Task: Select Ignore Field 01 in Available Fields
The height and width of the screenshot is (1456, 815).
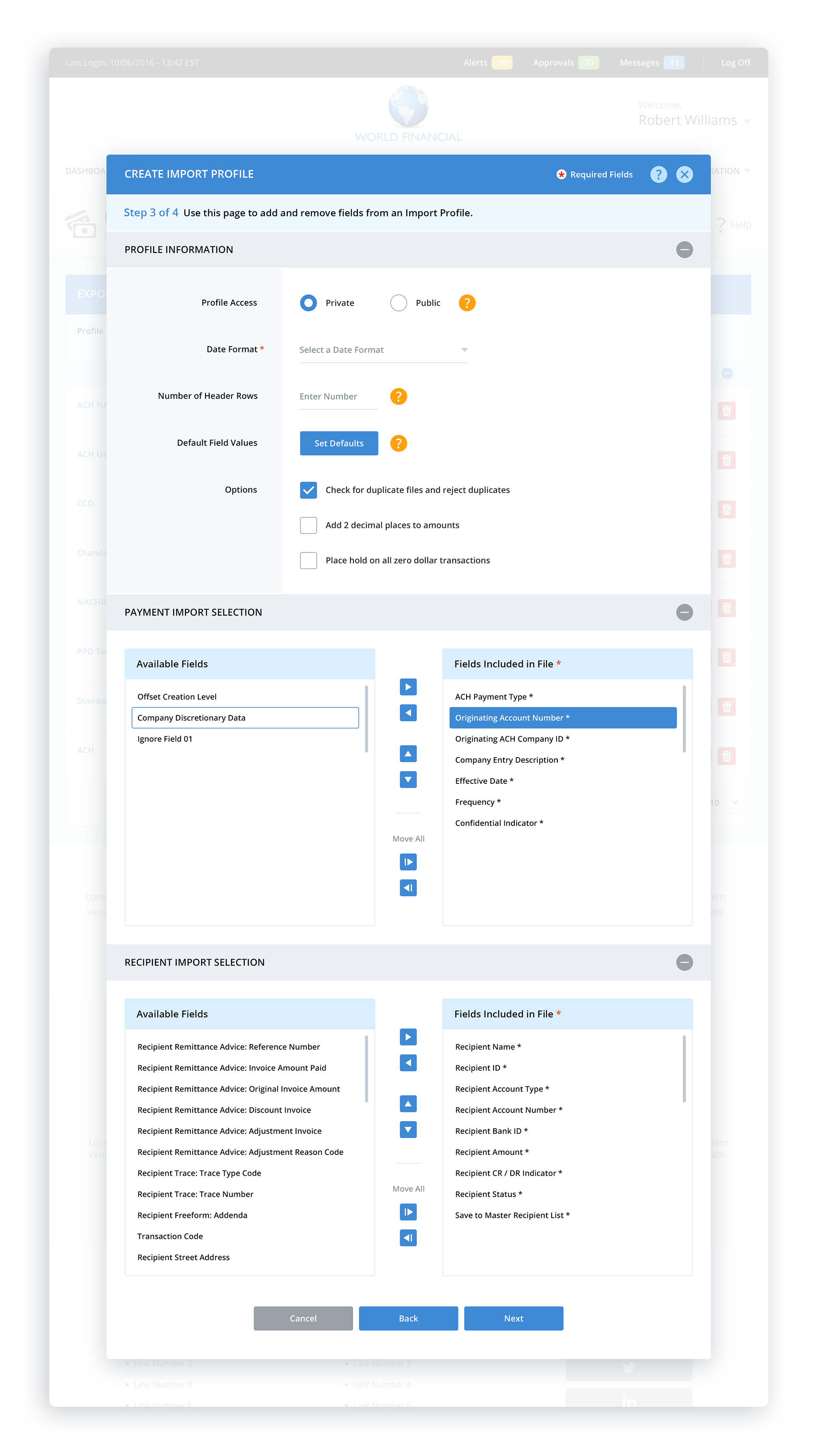Action: pos(164,739)
